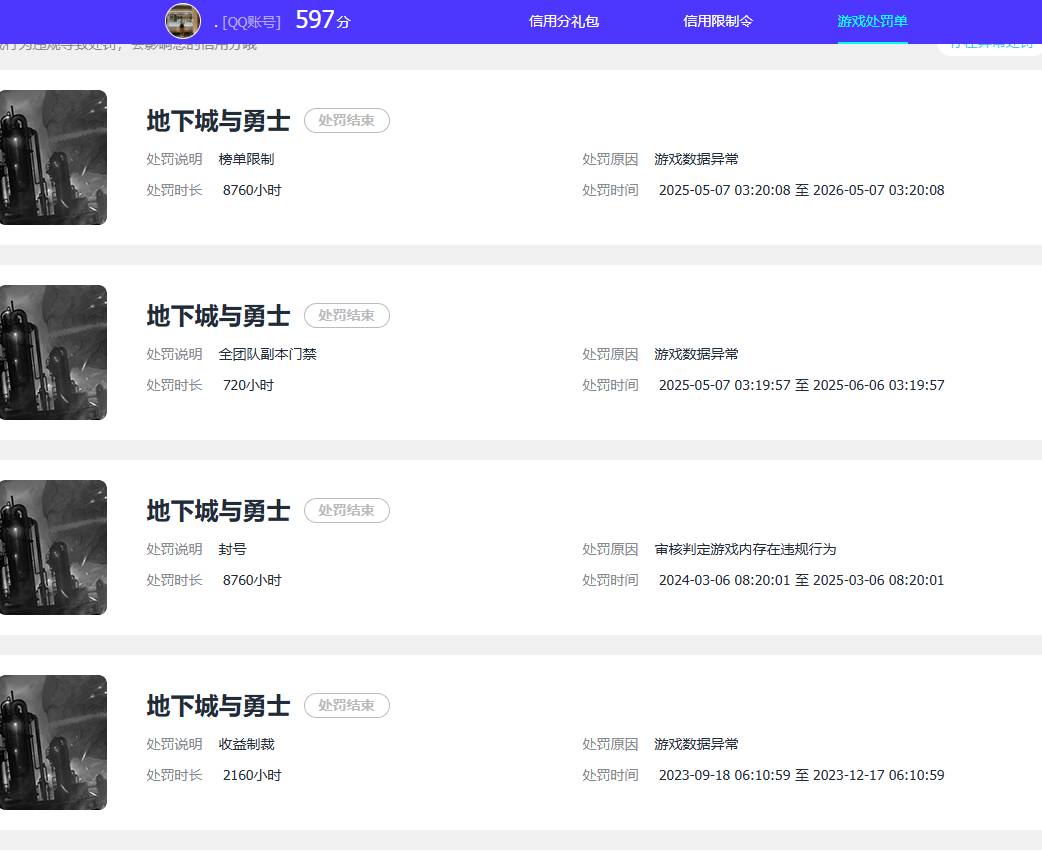Select the 封号 penalty description
The width and height of the screenshot is (1042, 852).
click(233, 550)
